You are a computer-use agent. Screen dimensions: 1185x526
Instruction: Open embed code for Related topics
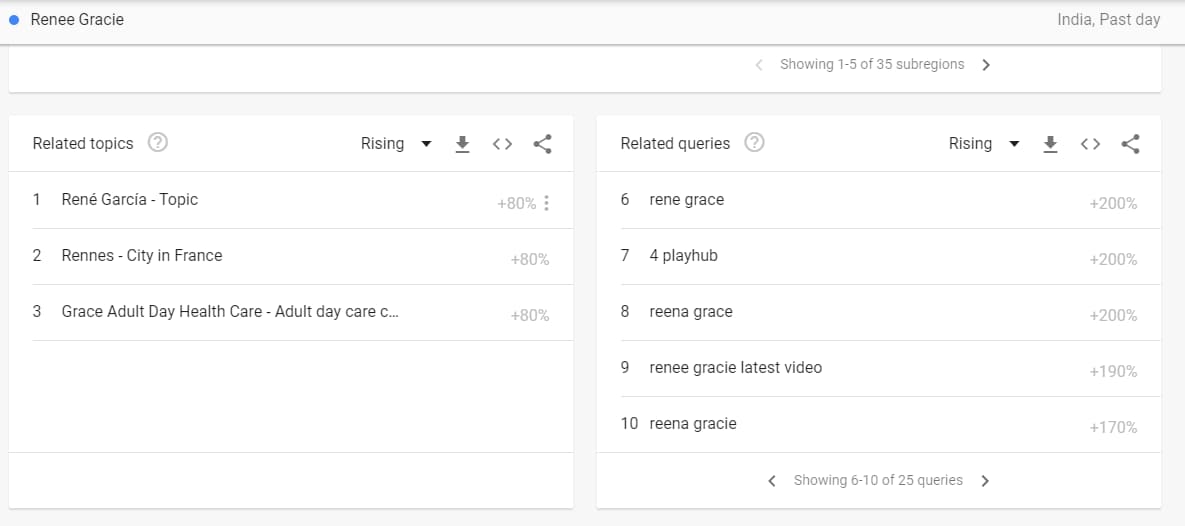(x=502, y=144)
